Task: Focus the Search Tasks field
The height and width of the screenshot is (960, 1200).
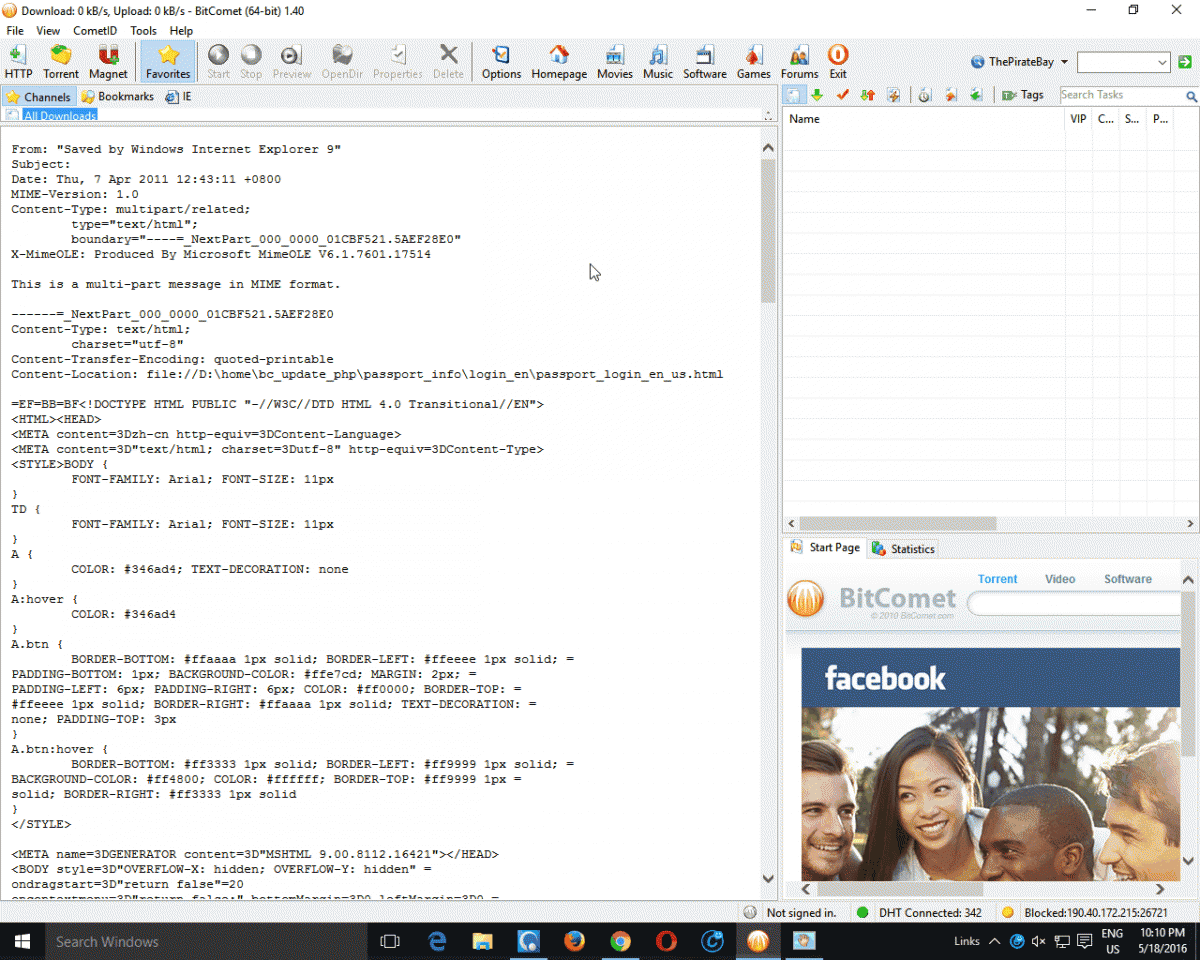Action: (1120, 95)
